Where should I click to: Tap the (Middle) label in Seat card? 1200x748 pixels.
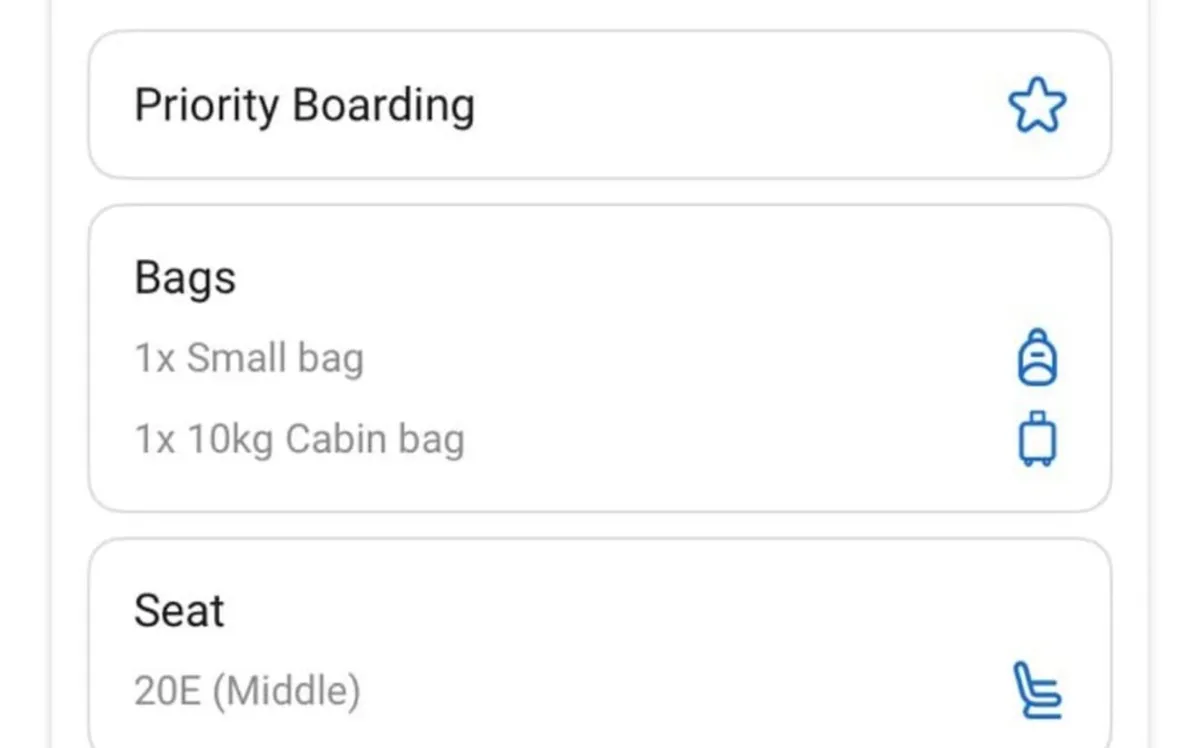coord(287,691)
